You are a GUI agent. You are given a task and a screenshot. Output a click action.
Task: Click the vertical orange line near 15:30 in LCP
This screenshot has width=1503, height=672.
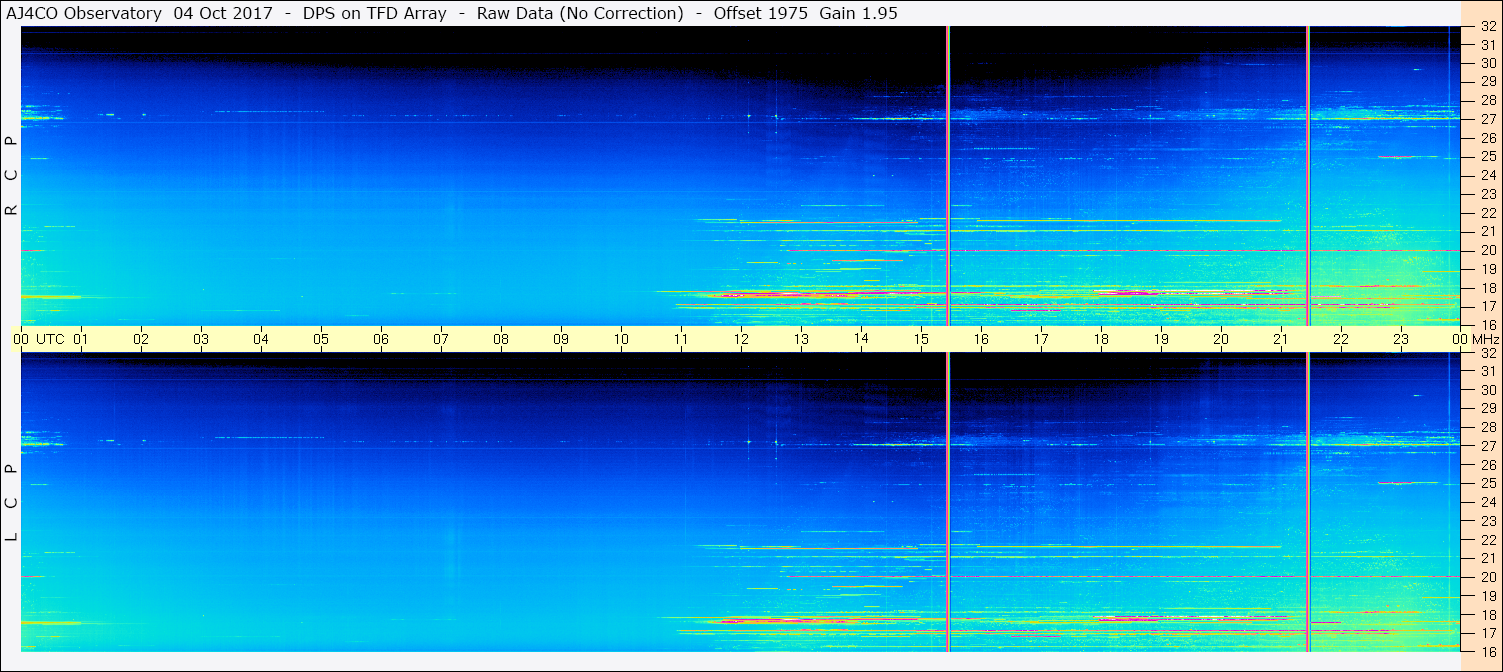pyautogui.click(x=947, y=502)
